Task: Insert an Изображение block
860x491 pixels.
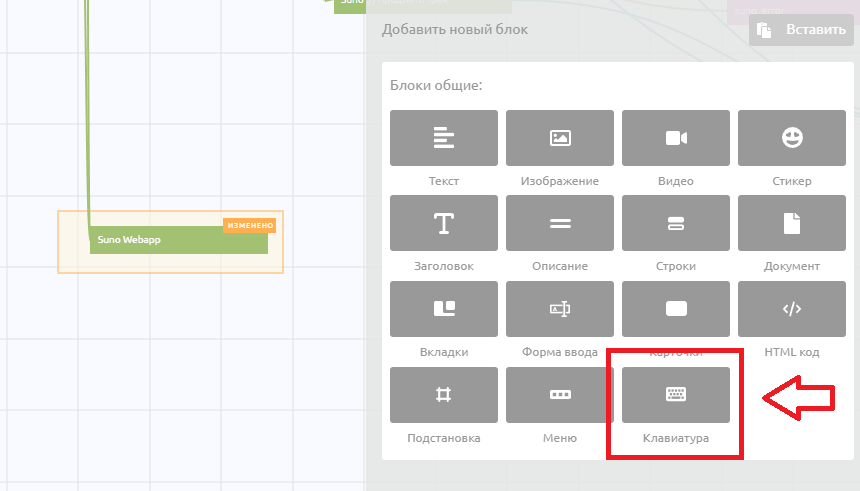Action: tap(559, 138)
